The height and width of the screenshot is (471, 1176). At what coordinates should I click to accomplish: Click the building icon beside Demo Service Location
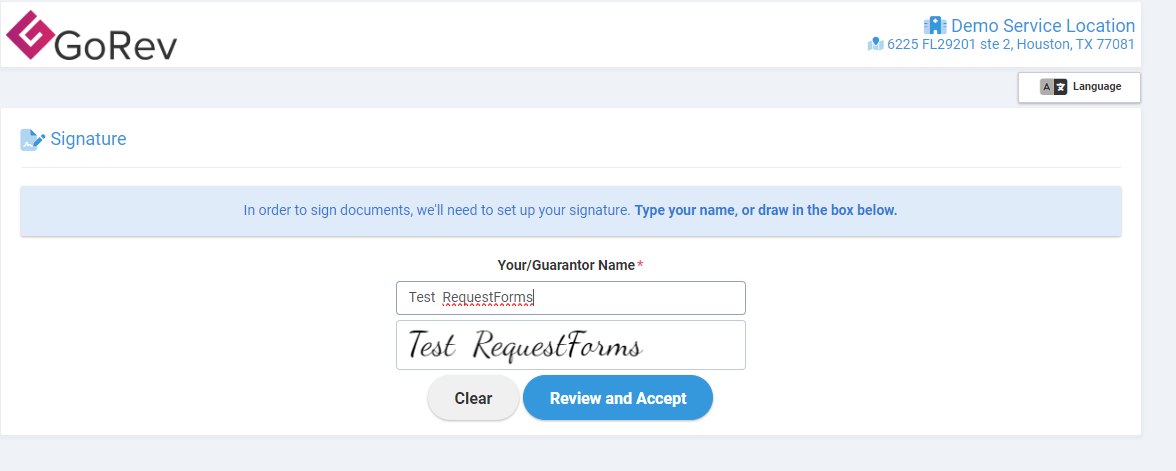point(935,26)
